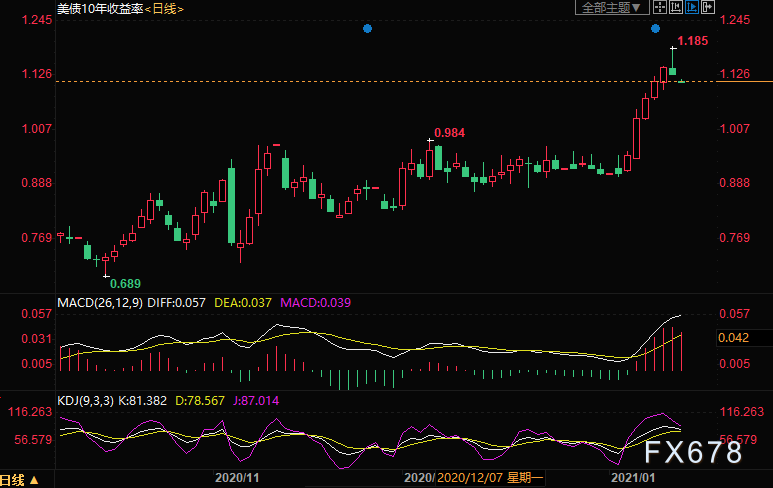The image size is (773, 488).
Task: Click the KDJ(9,3,3) indicator label
Action: (x=85, y=401)
